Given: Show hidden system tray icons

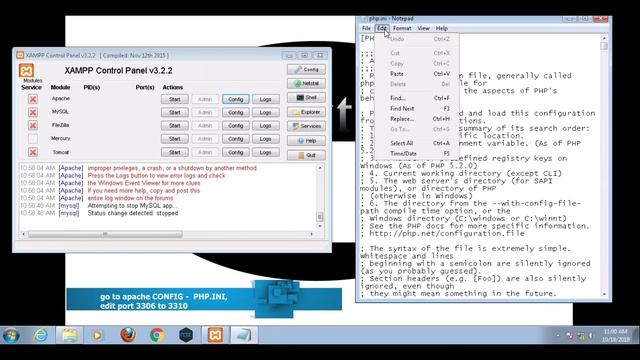Looking at the screenshot, I should [x=558, y=336].
